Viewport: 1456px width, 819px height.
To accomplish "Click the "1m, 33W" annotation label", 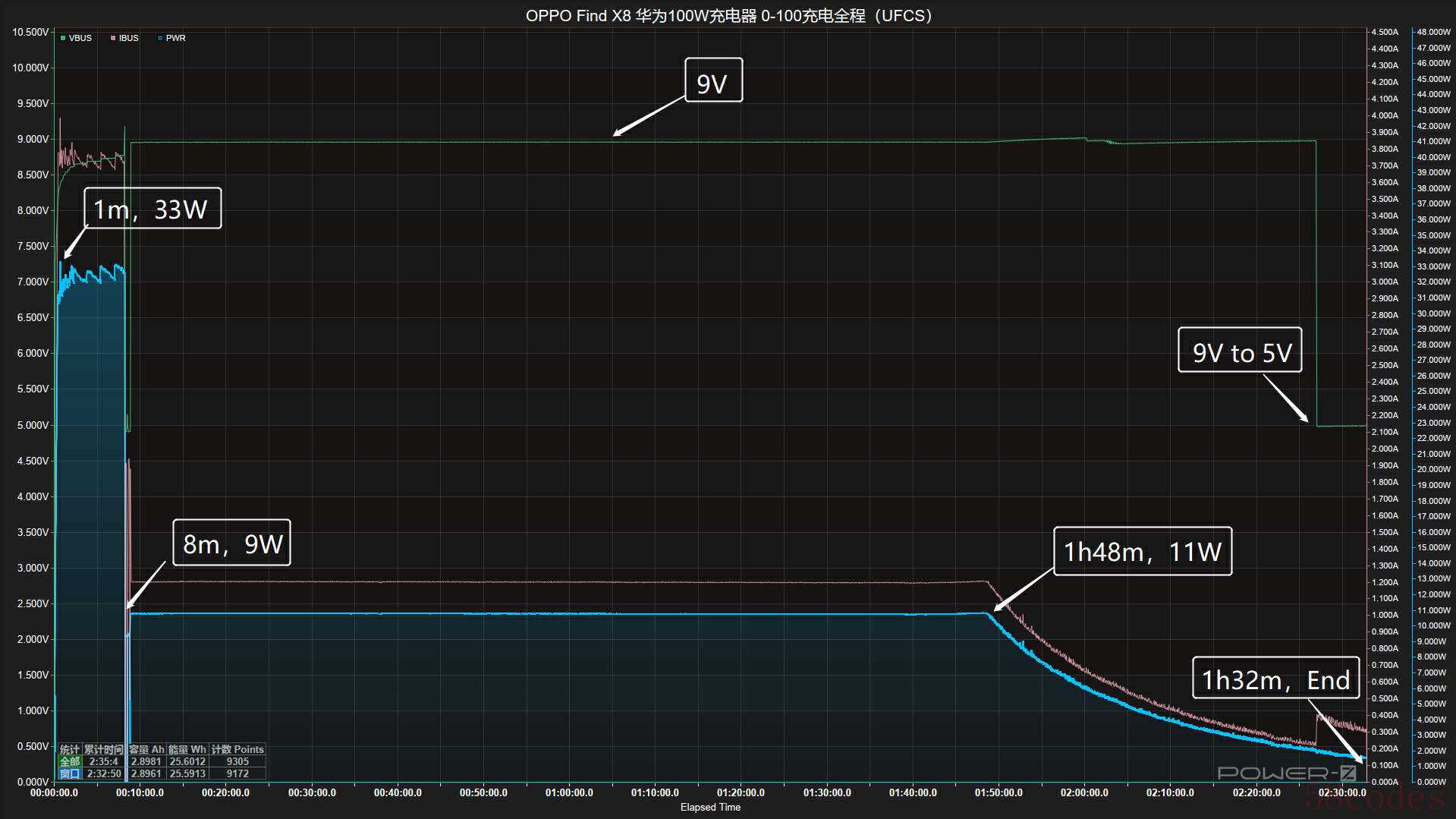I will click(152, 209).
